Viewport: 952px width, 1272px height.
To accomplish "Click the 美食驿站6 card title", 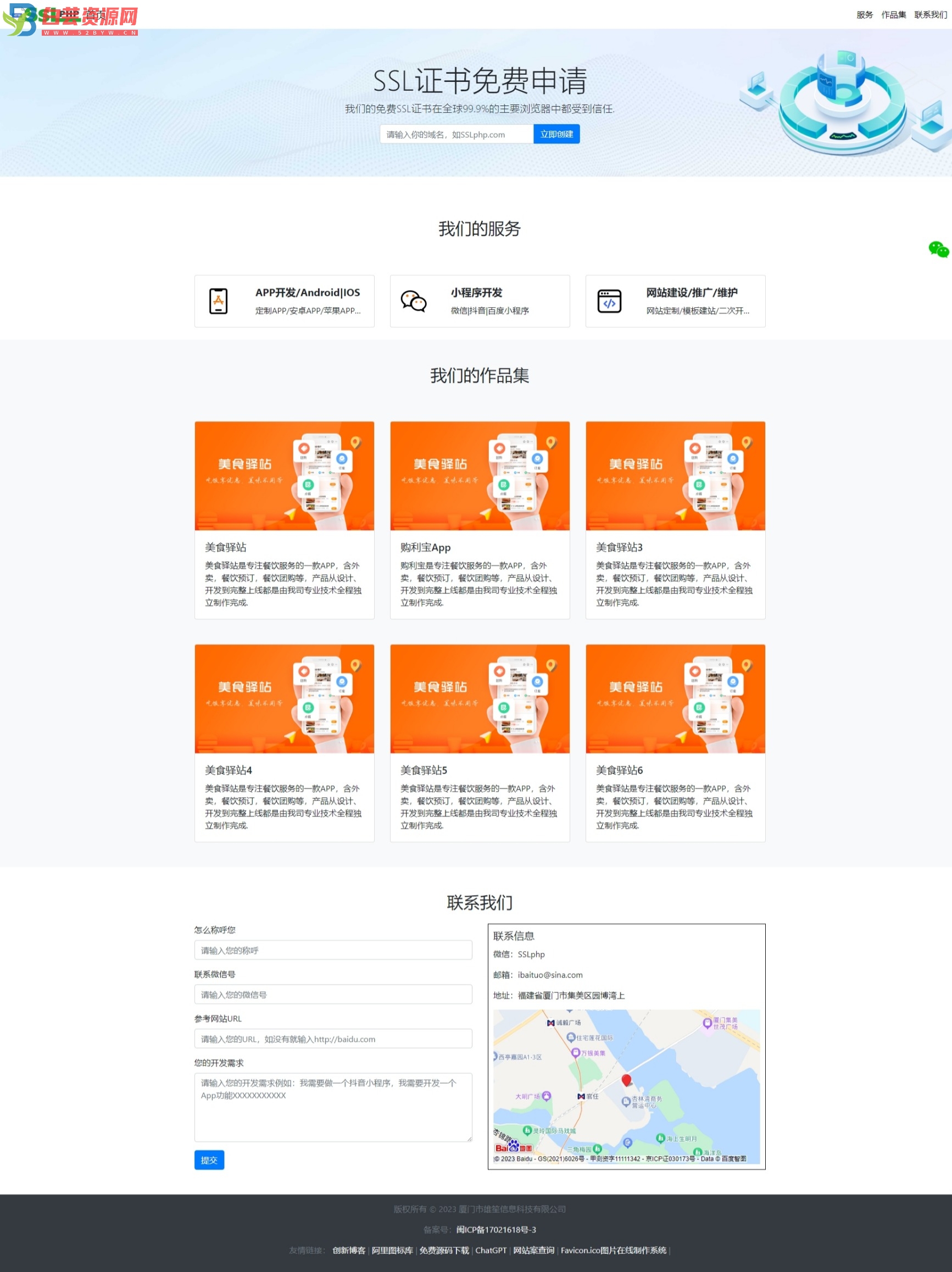I will (x=619, y=770).
